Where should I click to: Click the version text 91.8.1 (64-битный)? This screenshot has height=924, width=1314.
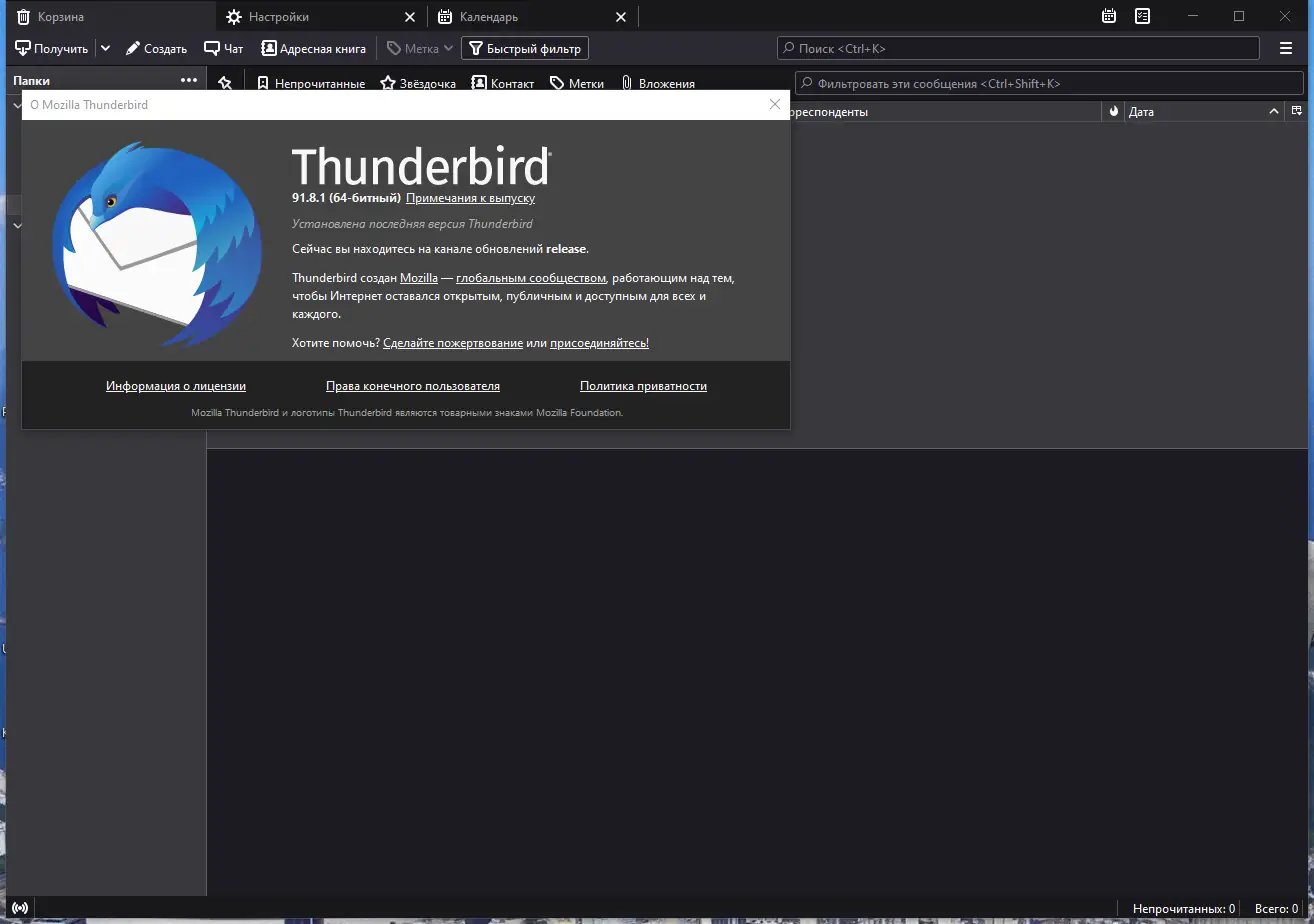346,198
